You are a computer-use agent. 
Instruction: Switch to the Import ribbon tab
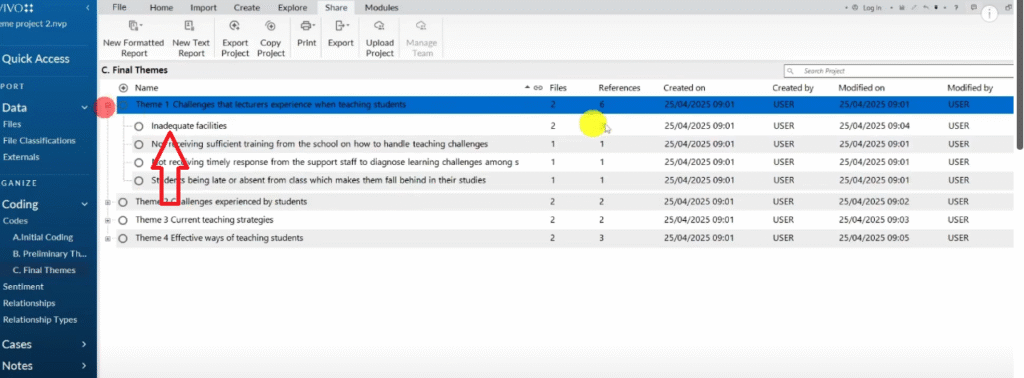203,8
